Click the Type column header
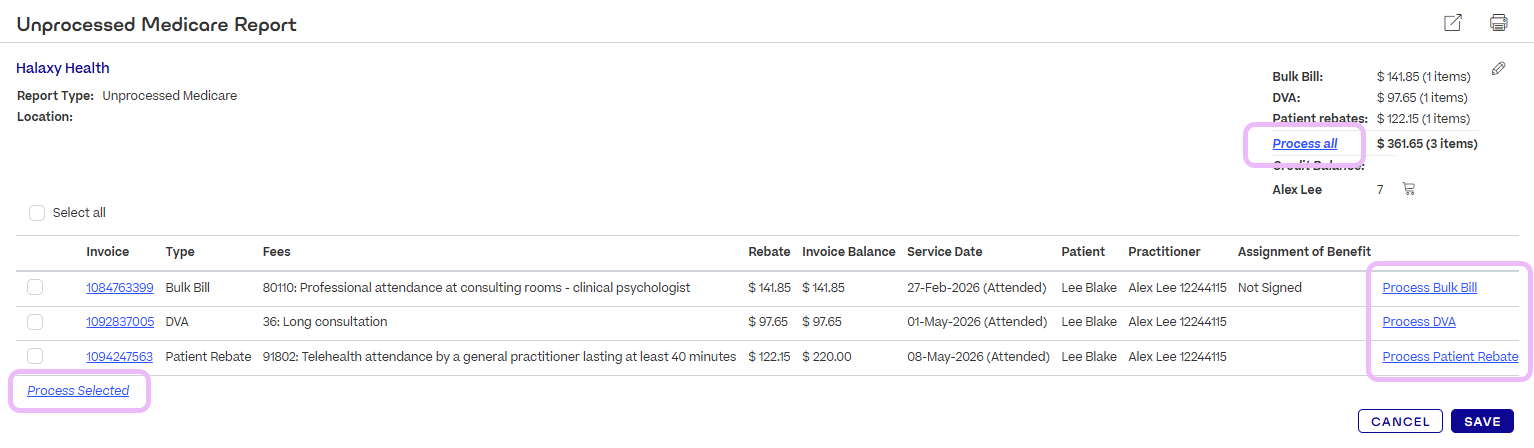The image size is (1534, 448). pyautogui.click(x=180, y=252)
